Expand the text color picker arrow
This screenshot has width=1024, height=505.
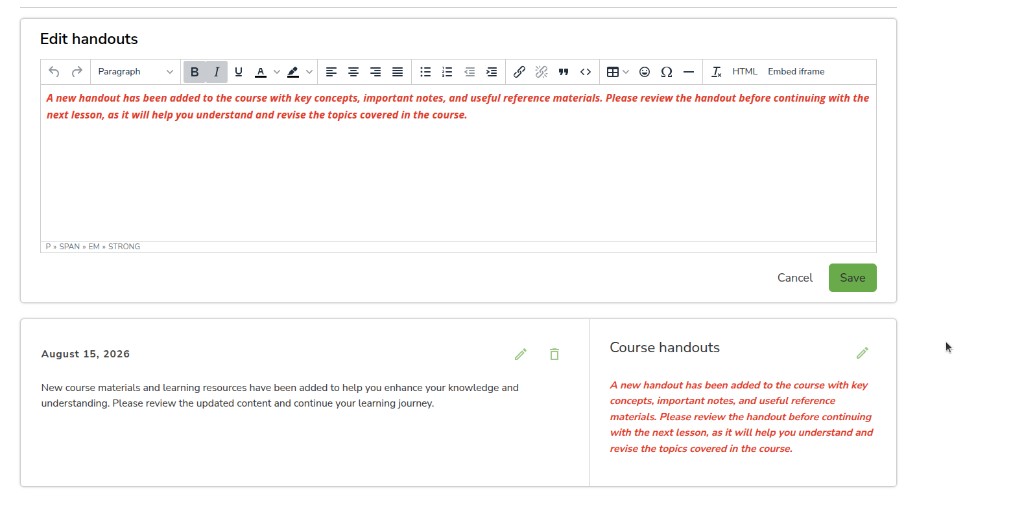pyautogui.click(x=276, y=72)
